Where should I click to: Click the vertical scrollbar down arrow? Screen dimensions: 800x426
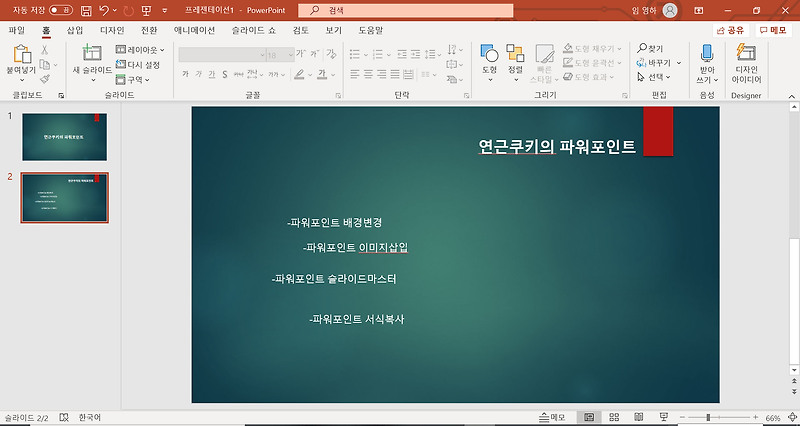pos(793,370)
